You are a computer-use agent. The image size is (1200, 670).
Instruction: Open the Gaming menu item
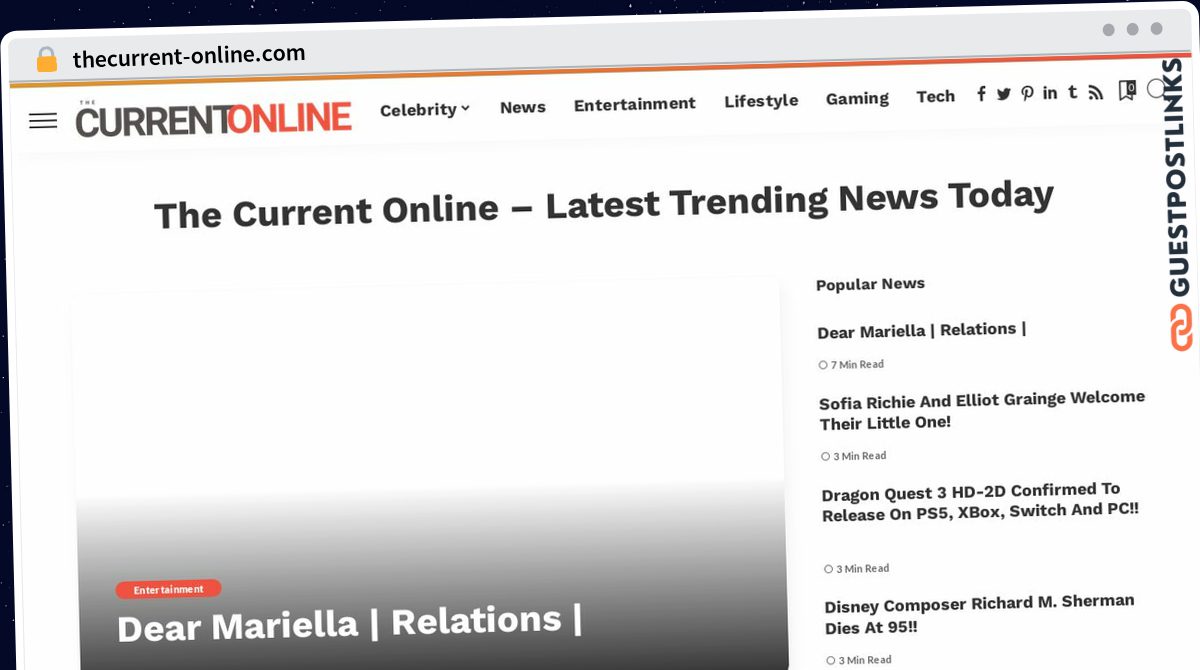(857, 98)
